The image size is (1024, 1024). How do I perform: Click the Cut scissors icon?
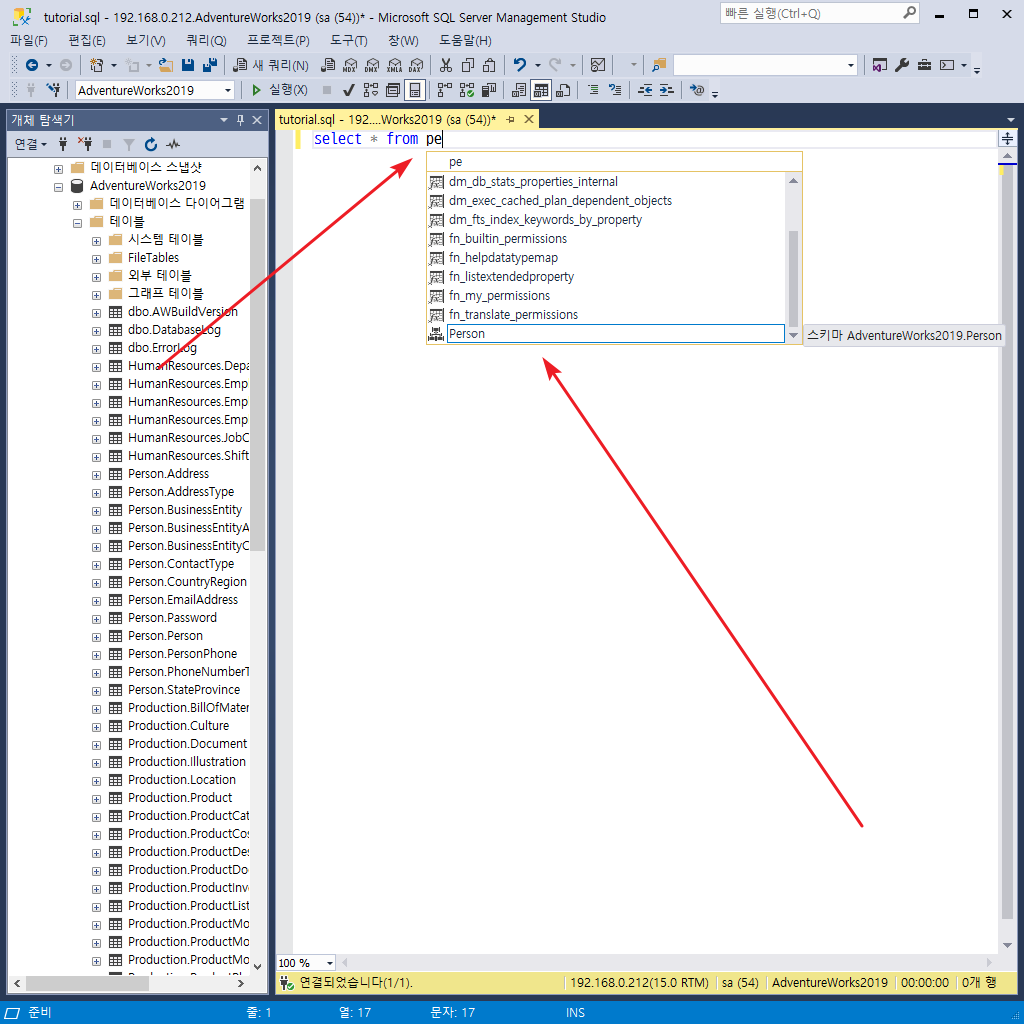coord(446,65)
